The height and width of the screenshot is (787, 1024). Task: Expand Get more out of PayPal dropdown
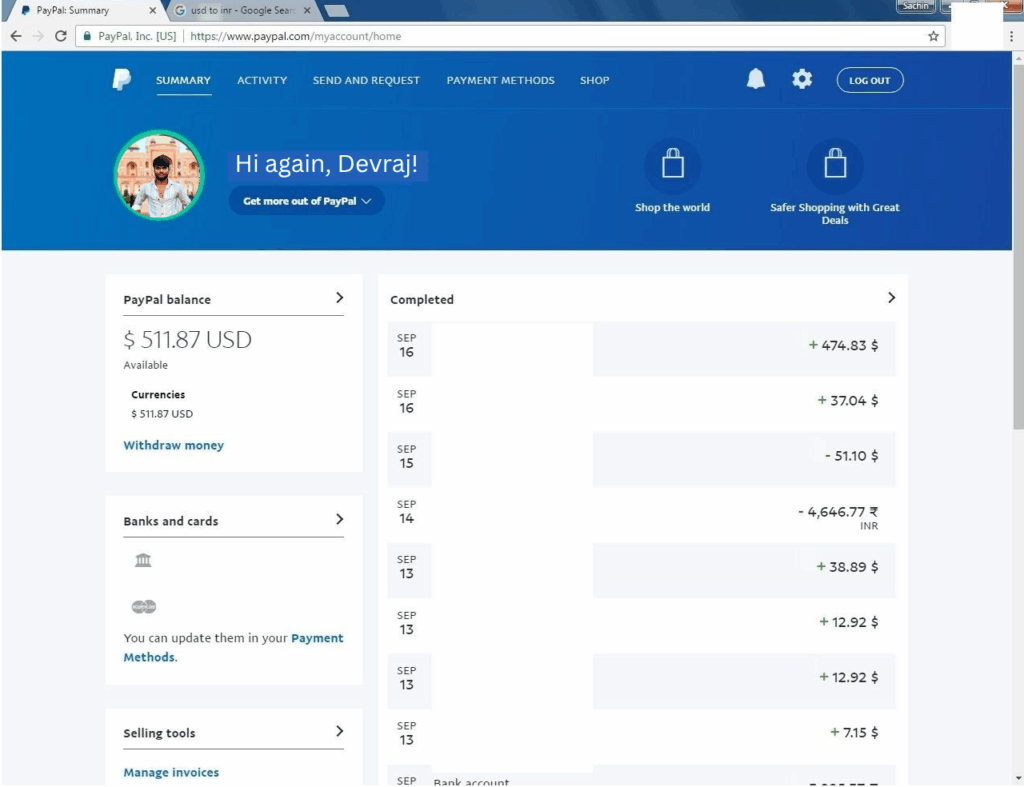click(306, 201)
